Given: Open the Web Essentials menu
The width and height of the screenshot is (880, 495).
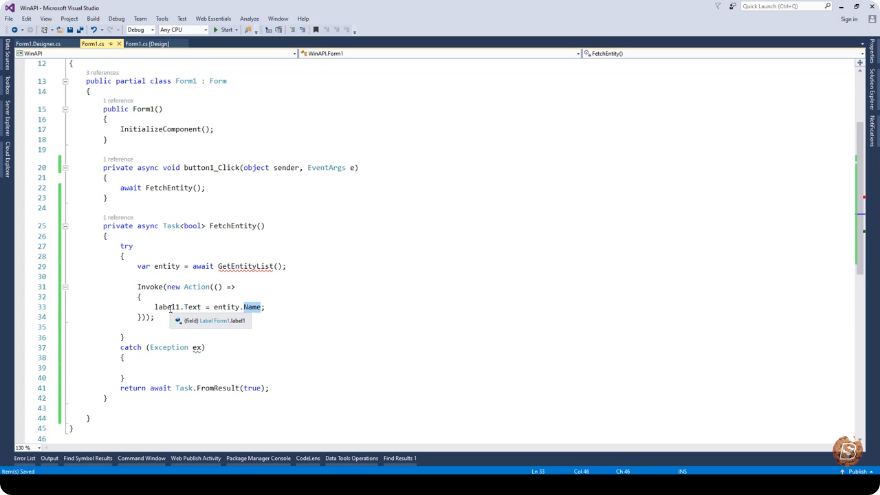Looking at the screenshot, I should pyautogui.click(x=213, y=19).
